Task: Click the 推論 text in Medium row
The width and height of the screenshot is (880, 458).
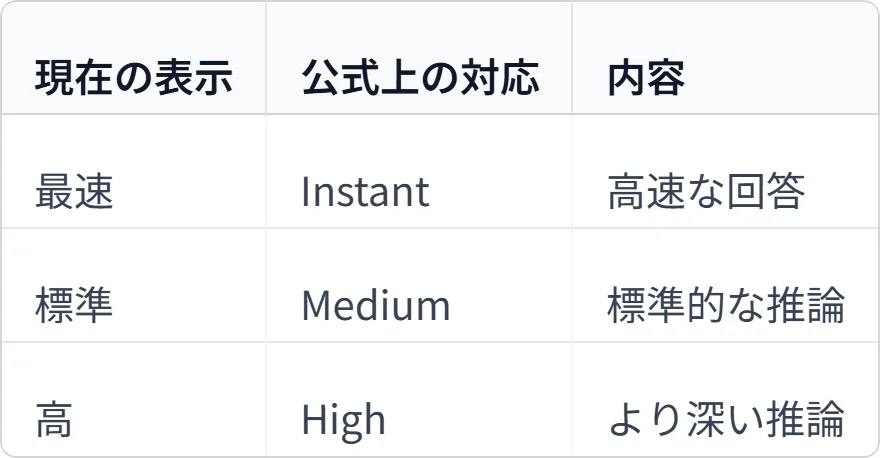Action: click(806, 305)
